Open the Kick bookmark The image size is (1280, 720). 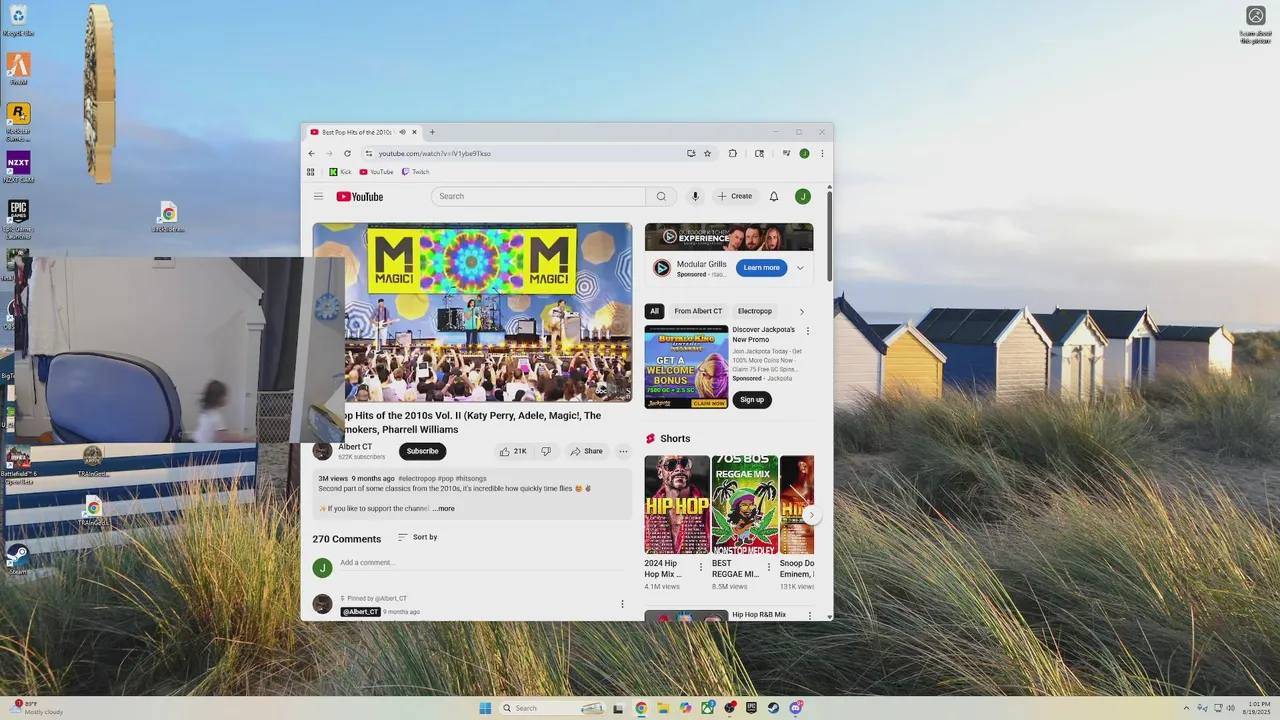tap(340, 172)
